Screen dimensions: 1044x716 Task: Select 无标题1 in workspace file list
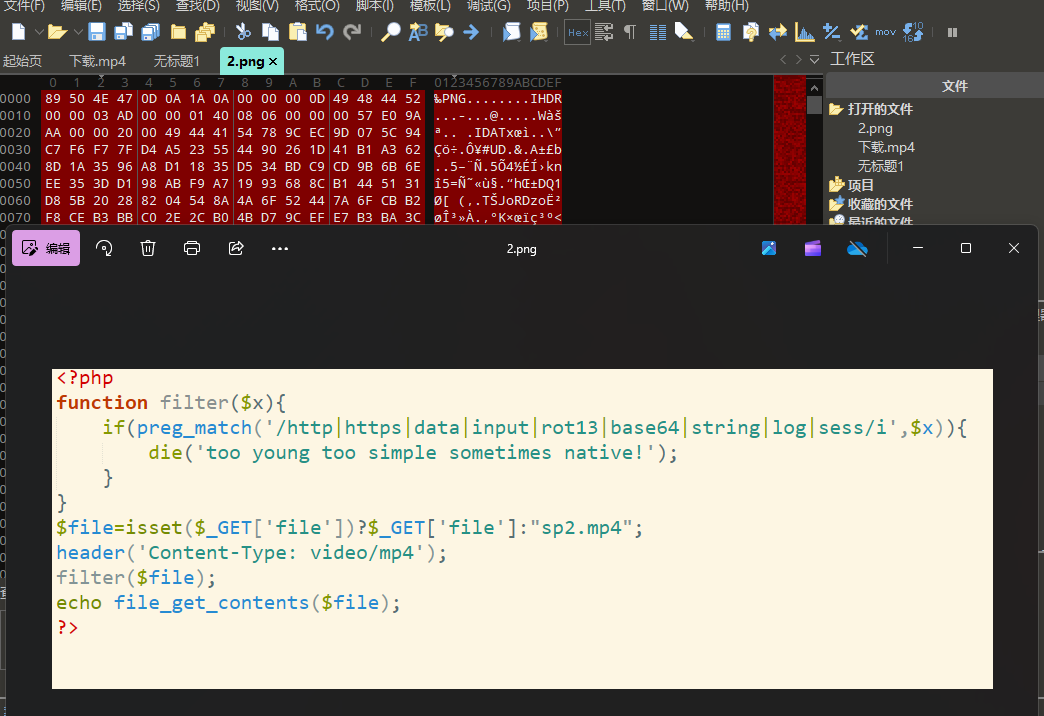880,166
